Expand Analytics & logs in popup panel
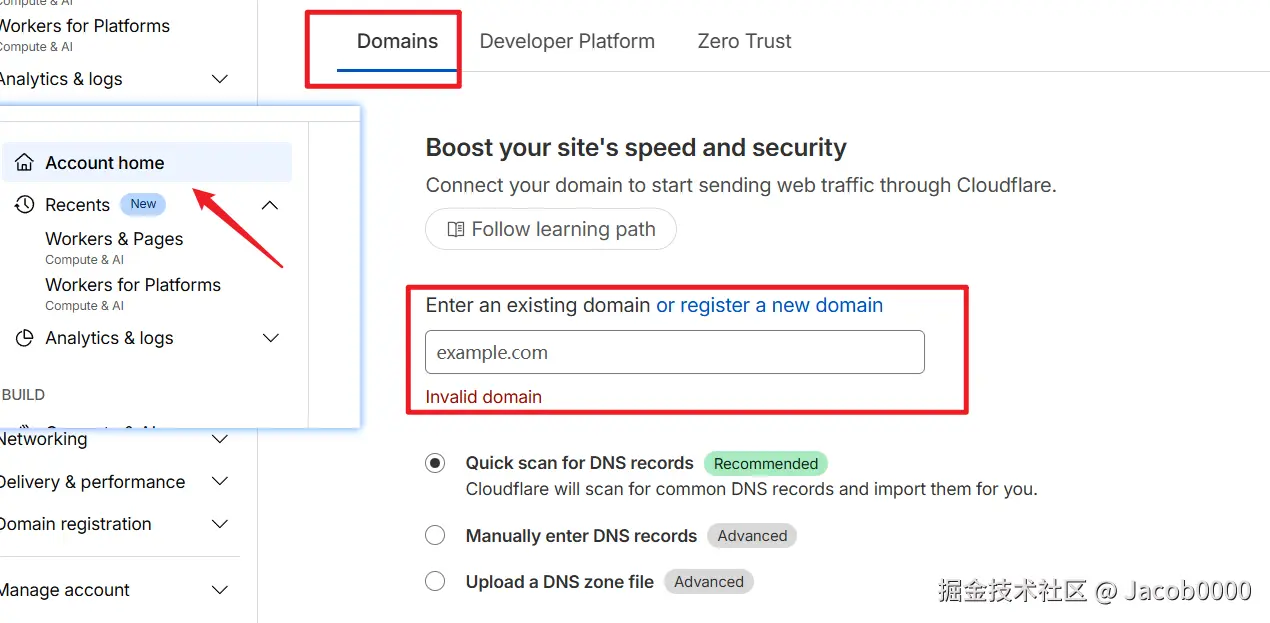The width and height of the screenshot is (1270, 623). coord(270,338)
